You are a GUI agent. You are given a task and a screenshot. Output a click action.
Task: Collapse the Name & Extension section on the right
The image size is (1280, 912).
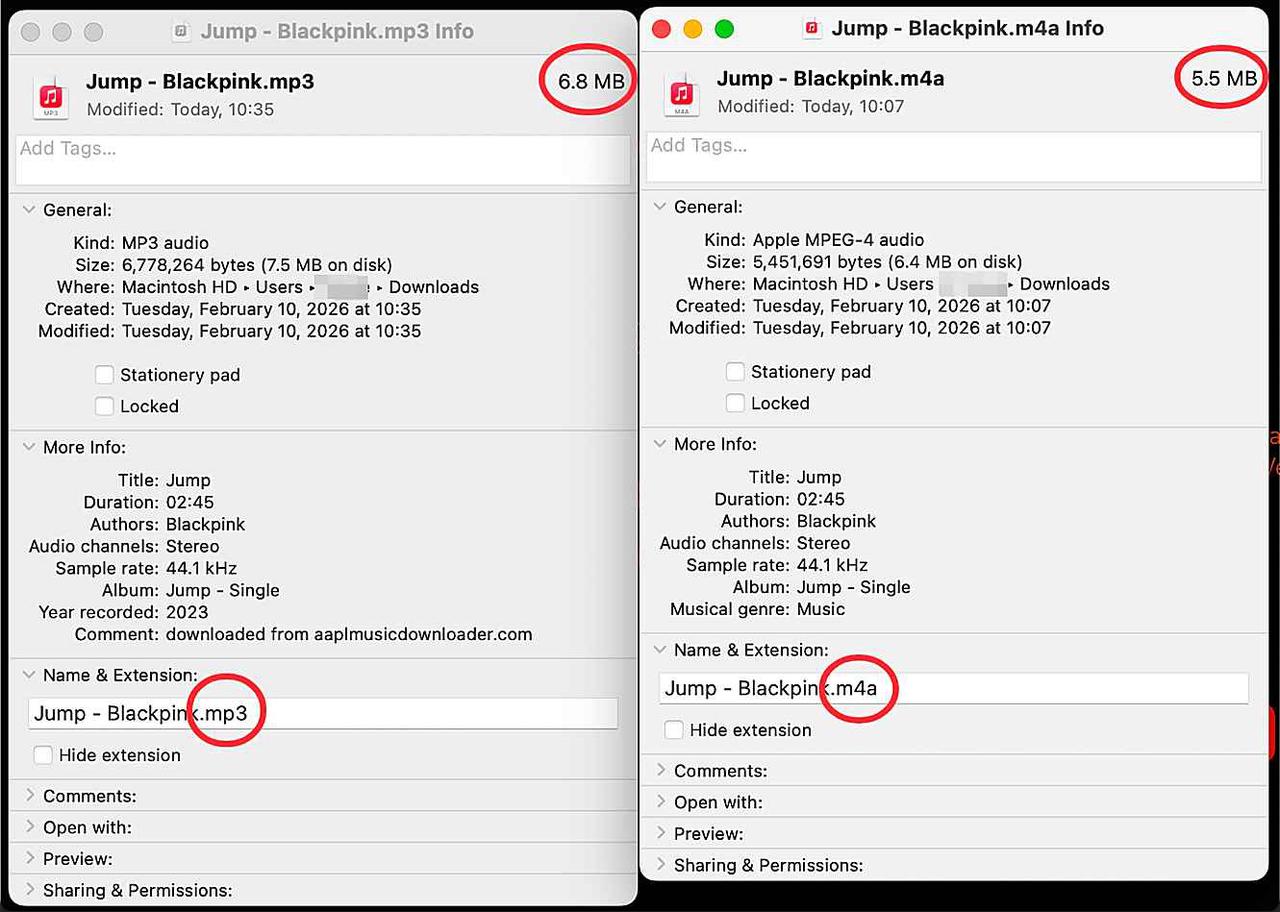(660, 650)
